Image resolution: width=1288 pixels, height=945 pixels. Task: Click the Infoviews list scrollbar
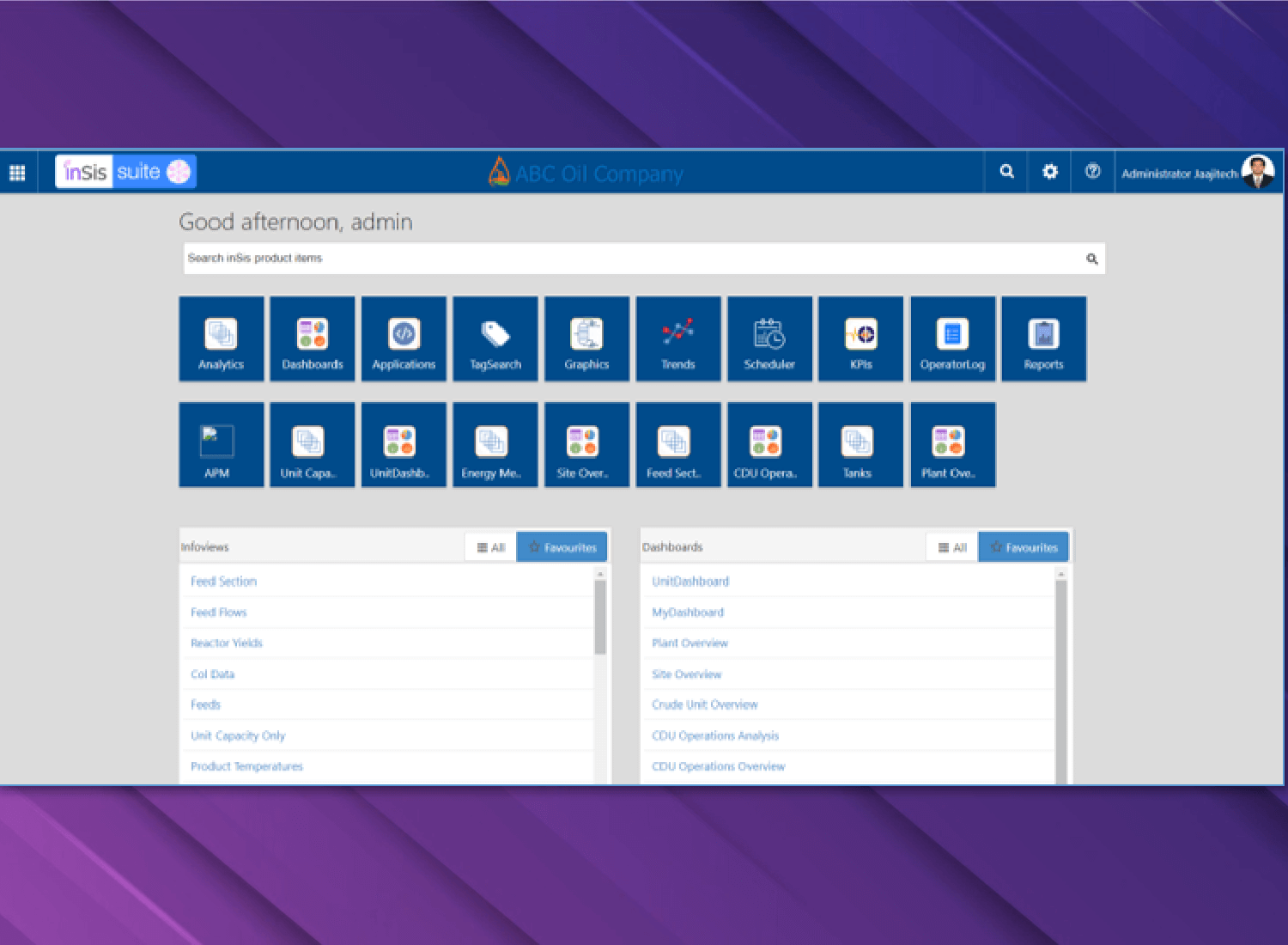tap(600, 619)
